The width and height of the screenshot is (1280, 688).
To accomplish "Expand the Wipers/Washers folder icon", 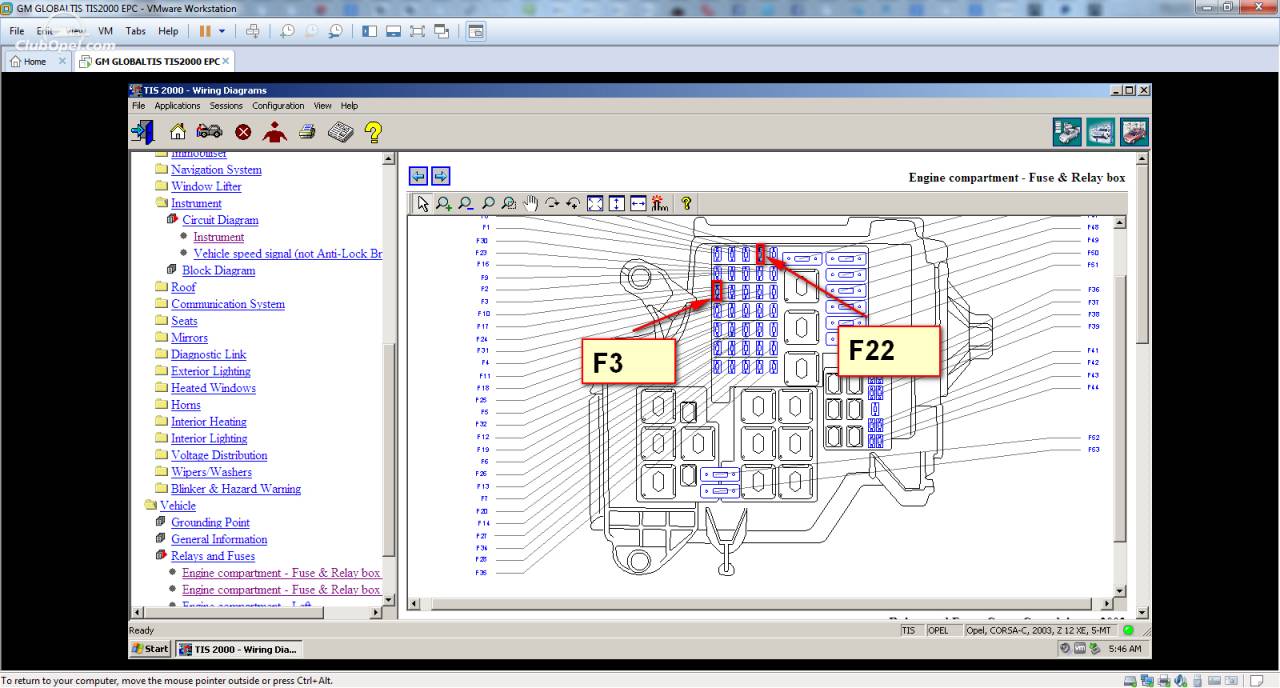I will click(x=162, y=472).
